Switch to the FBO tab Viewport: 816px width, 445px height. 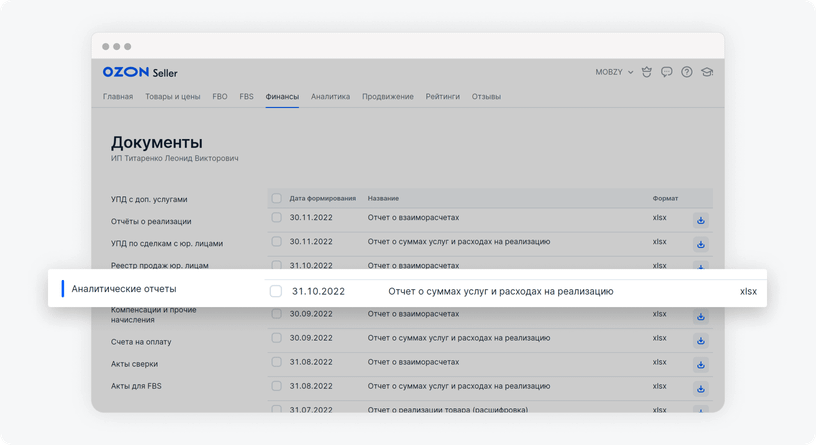point(220,96)
